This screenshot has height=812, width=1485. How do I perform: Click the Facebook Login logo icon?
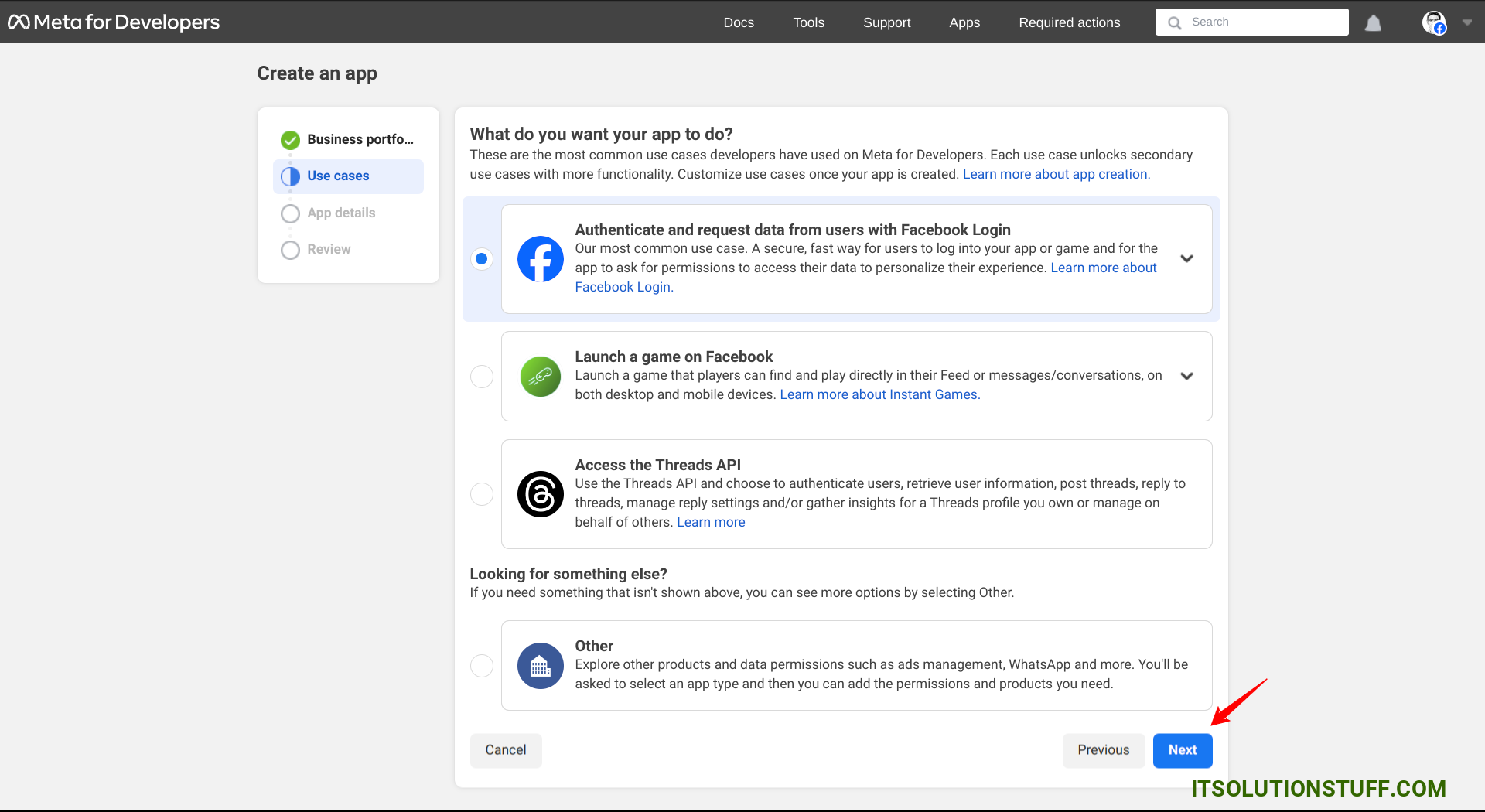(540, 259)
